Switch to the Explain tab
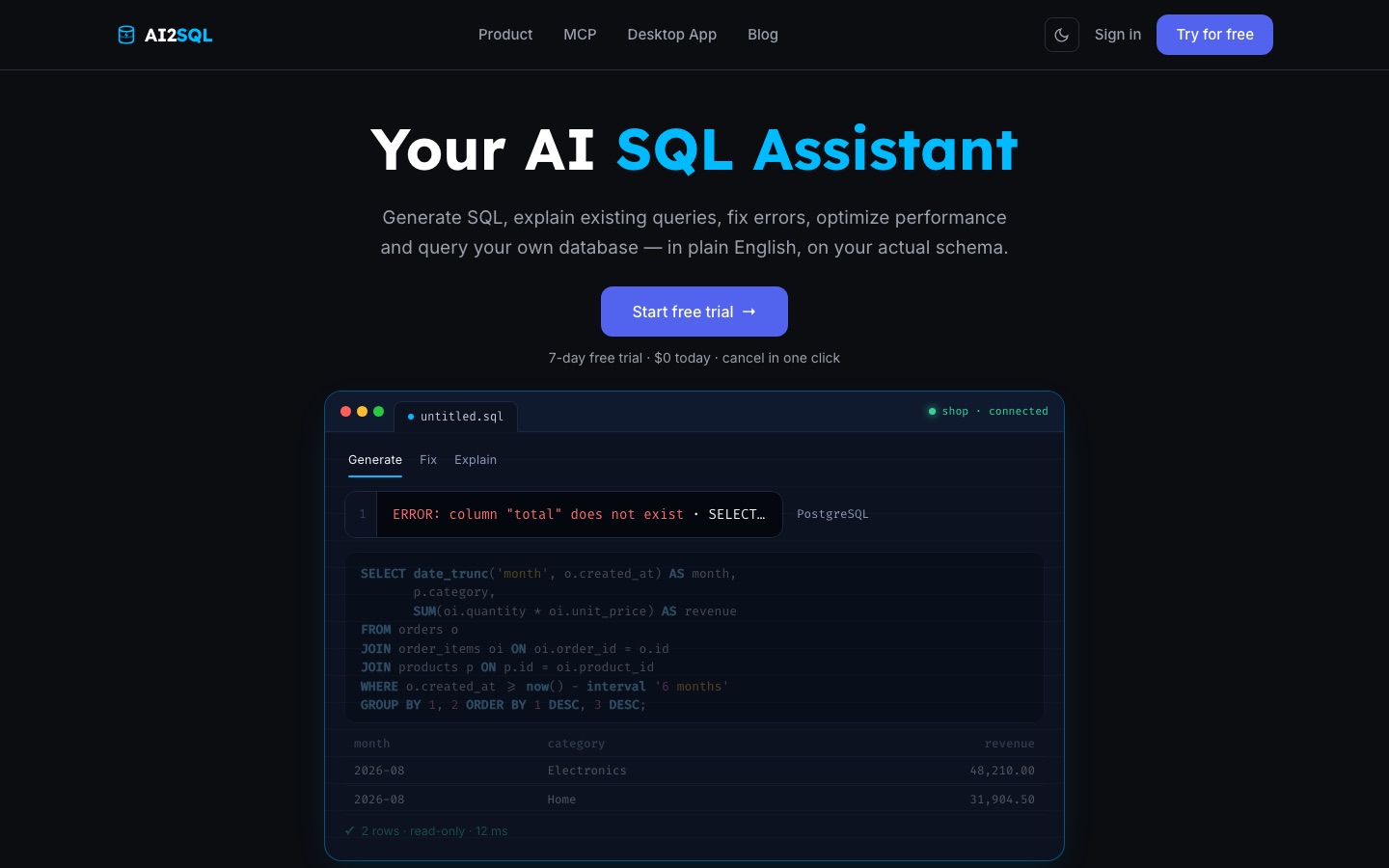 tap(476, 460)
